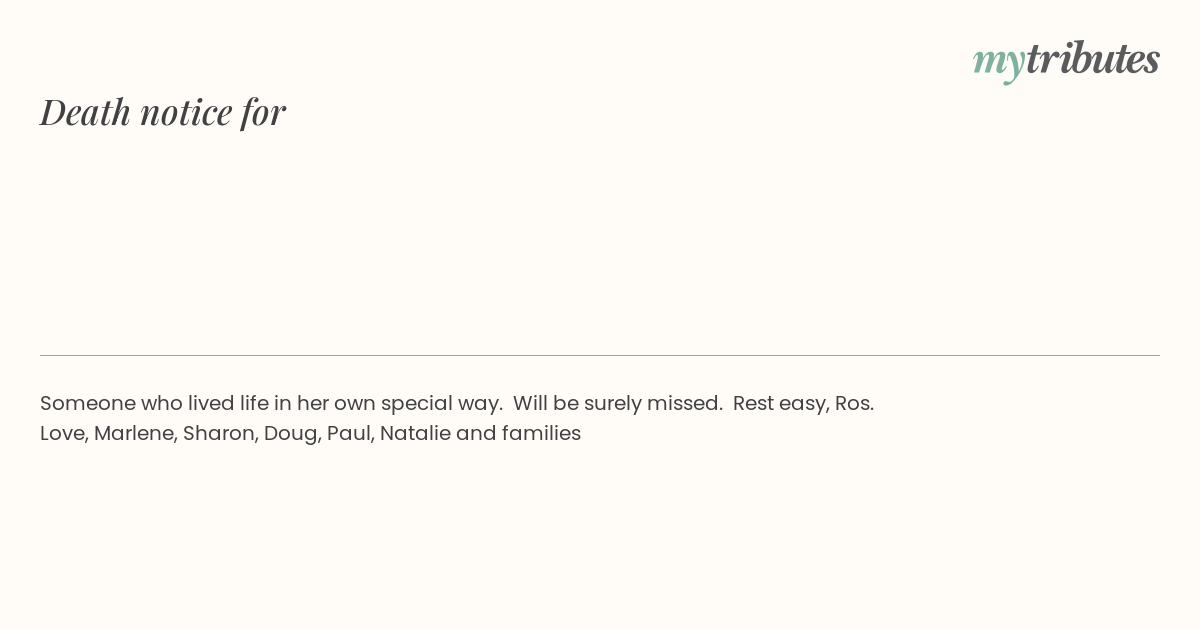Click the name "Ros" in the message

point(852,403)
